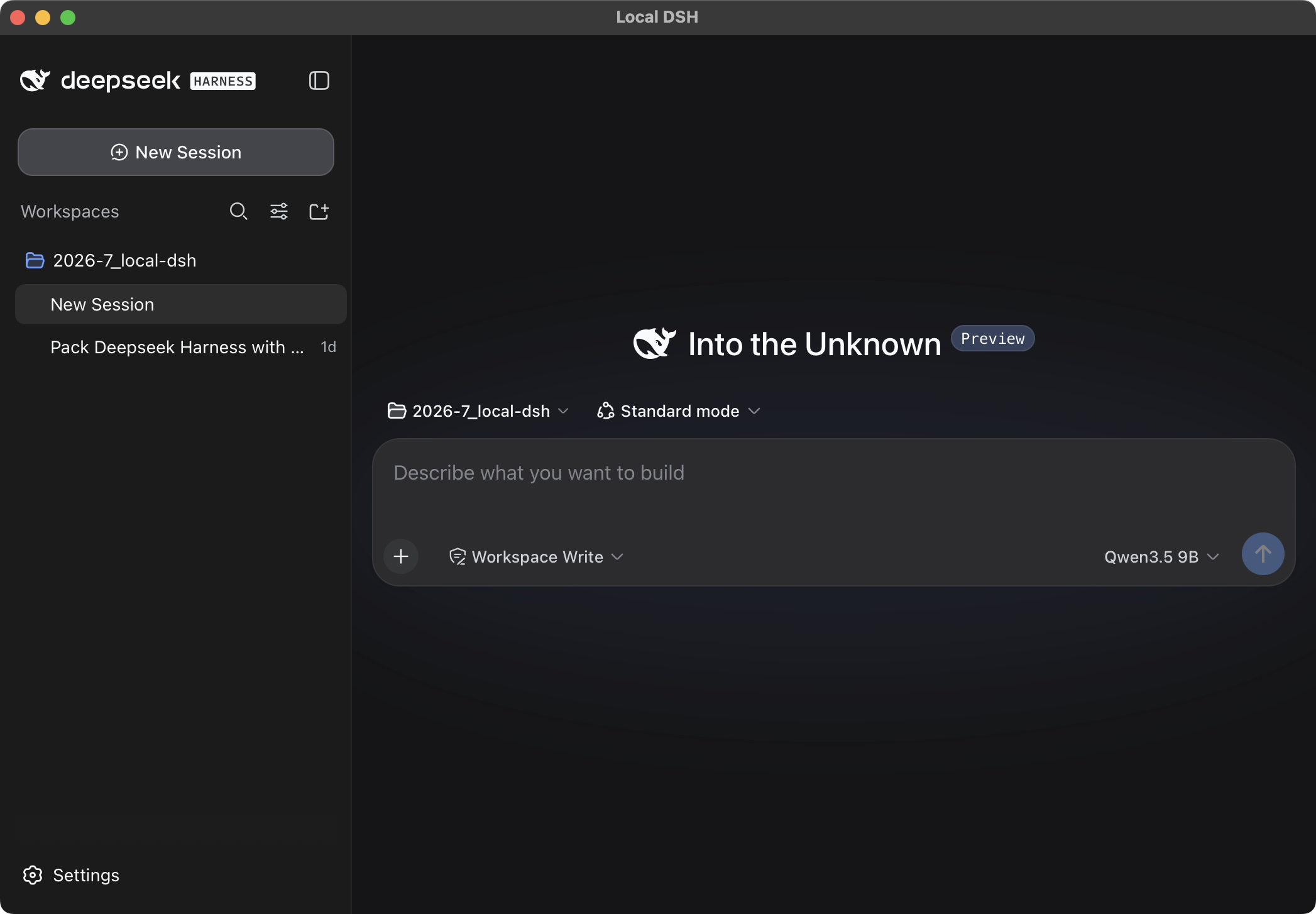Open the New Session entry in sidebar
The image size is (1316, 914).
[x=181, y=304]
